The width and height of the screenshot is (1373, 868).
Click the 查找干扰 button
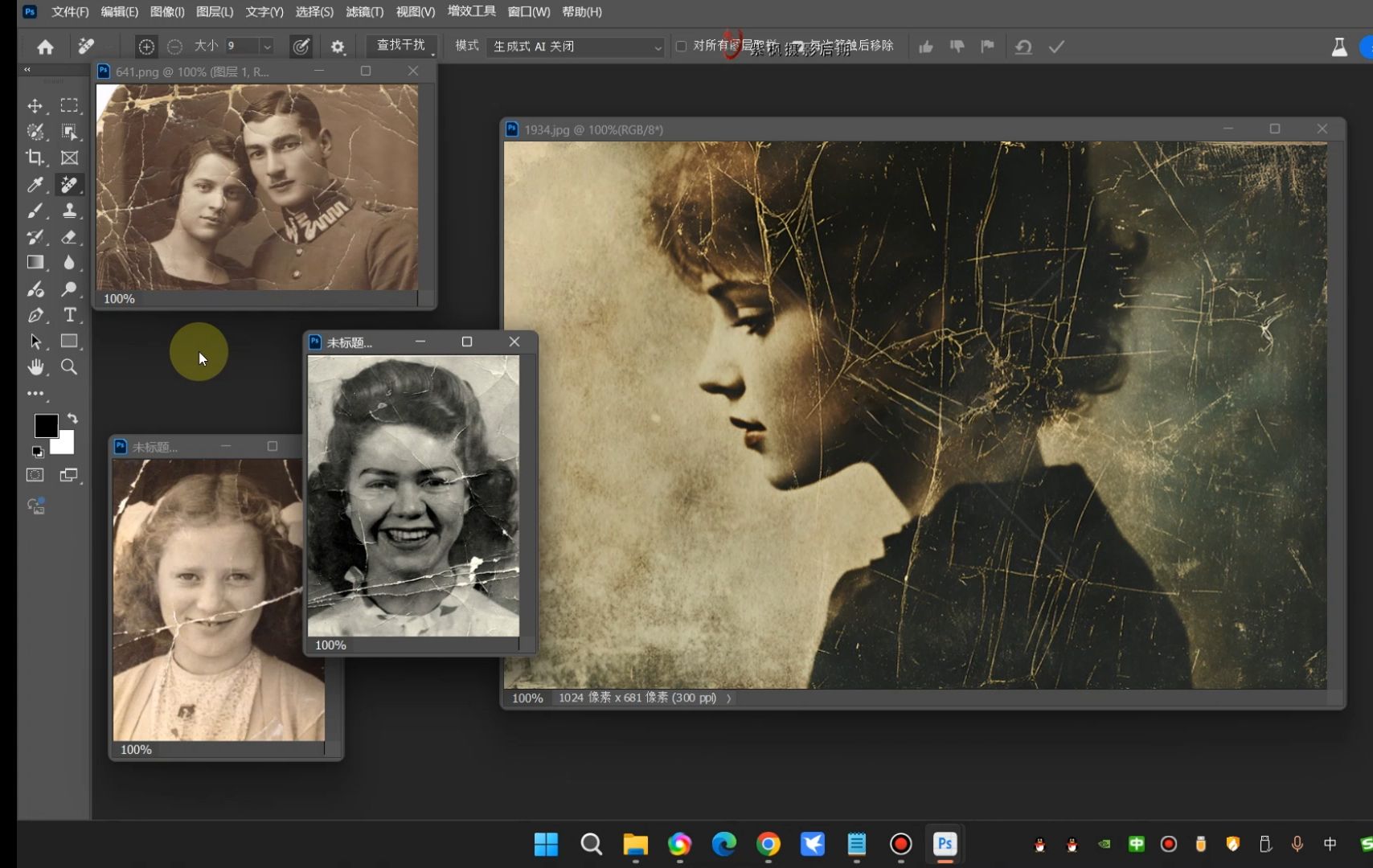point(400,46)
